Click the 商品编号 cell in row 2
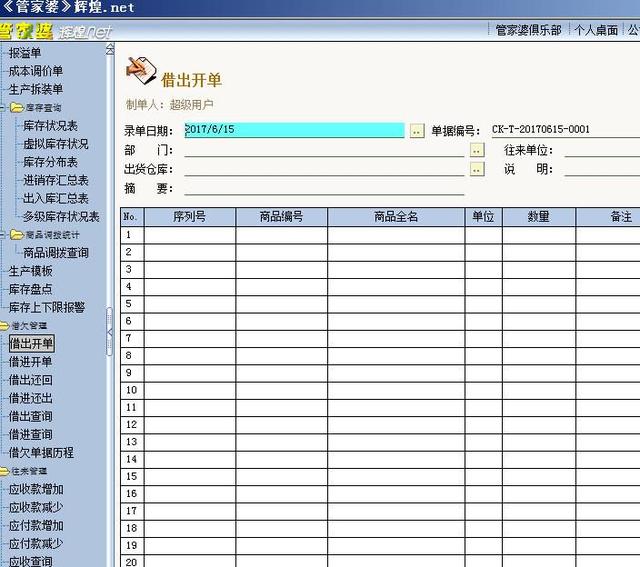The image size is (640, 567). click(282, 252)
